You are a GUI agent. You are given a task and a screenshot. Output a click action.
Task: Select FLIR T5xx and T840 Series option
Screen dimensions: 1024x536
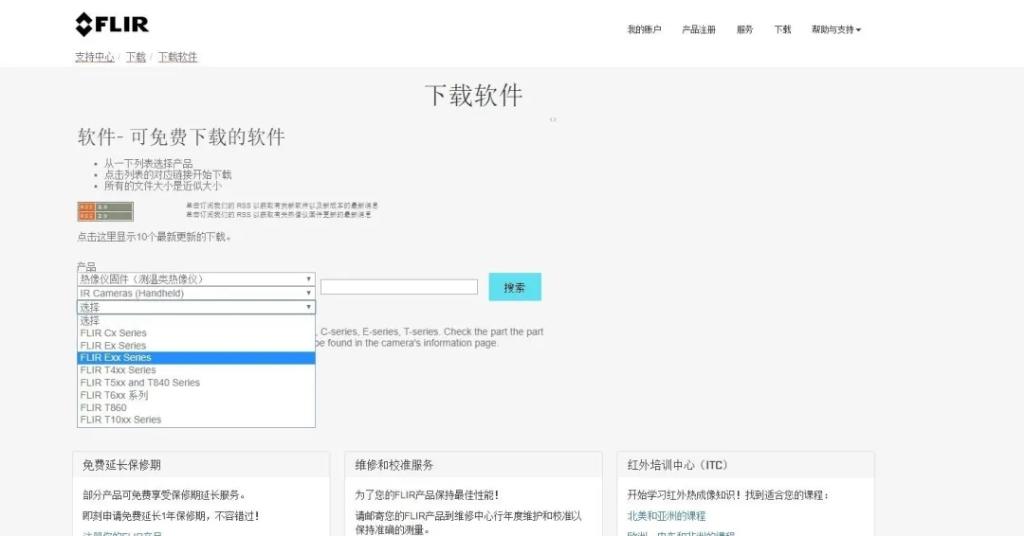pyautogui.click(x=196, y=383)
